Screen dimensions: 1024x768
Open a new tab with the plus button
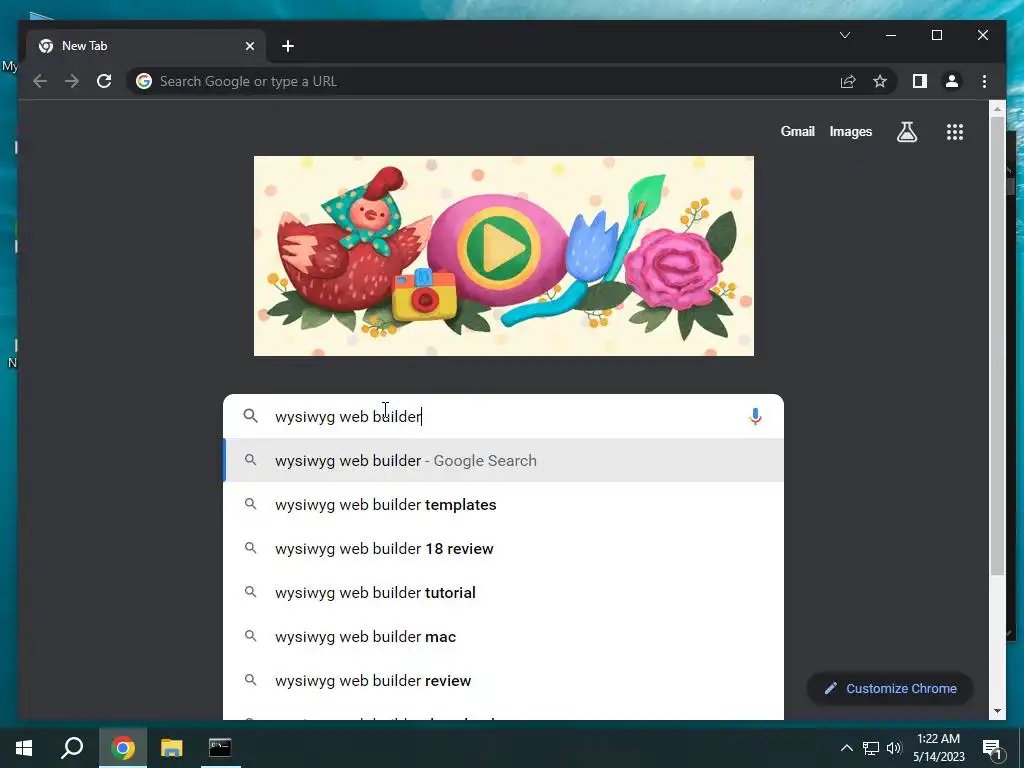[287, 46]
